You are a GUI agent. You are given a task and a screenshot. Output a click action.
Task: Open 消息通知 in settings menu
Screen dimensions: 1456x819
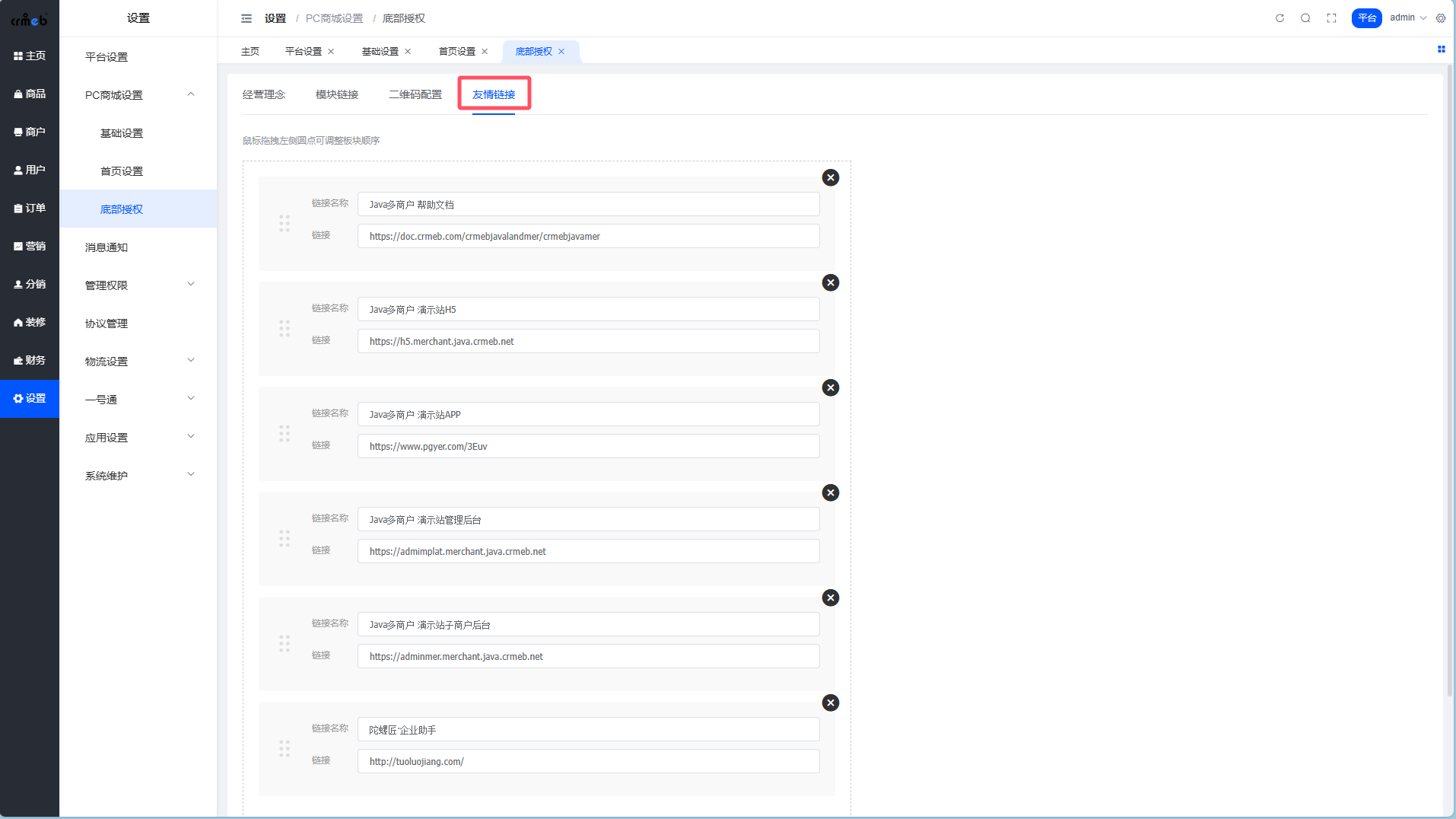[x=106, y=247]
